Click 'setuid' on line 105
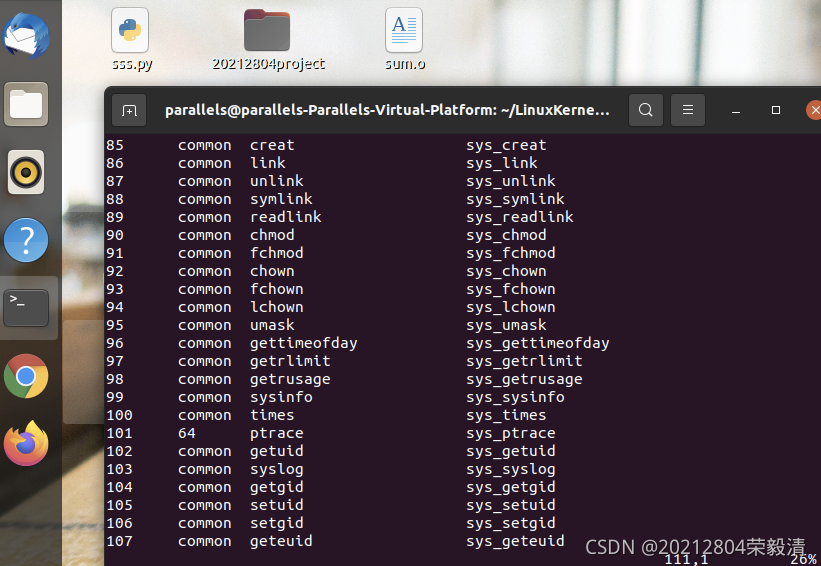821x566 pixels. coord(276,505)
